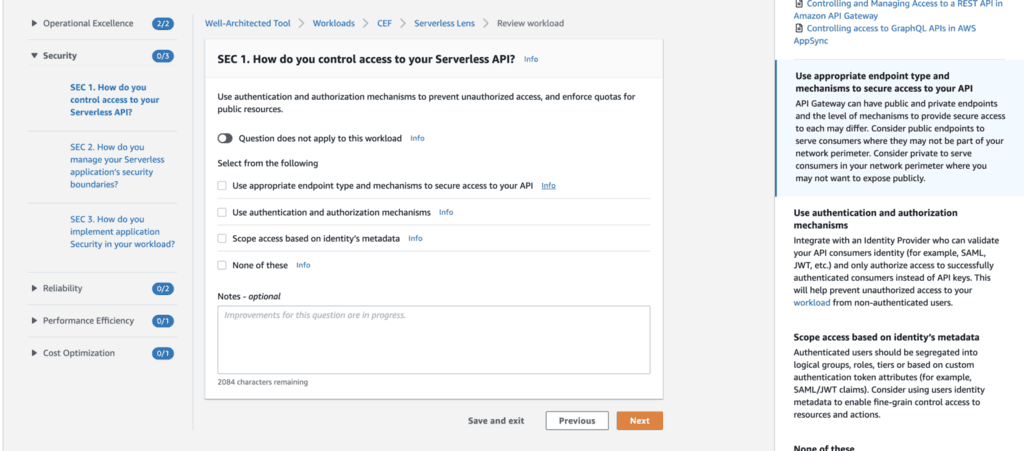Check 'Use authentication and authorization mechanisms' box

222,212
